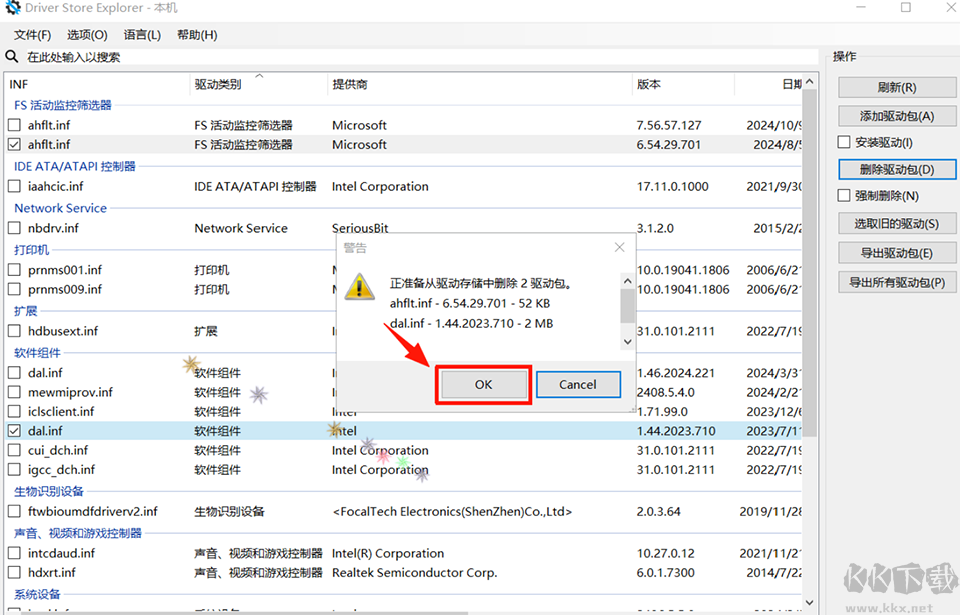The image size is (960, 615).
Task: Click the 添加驱动包(A) button
Action: (897, 116)
